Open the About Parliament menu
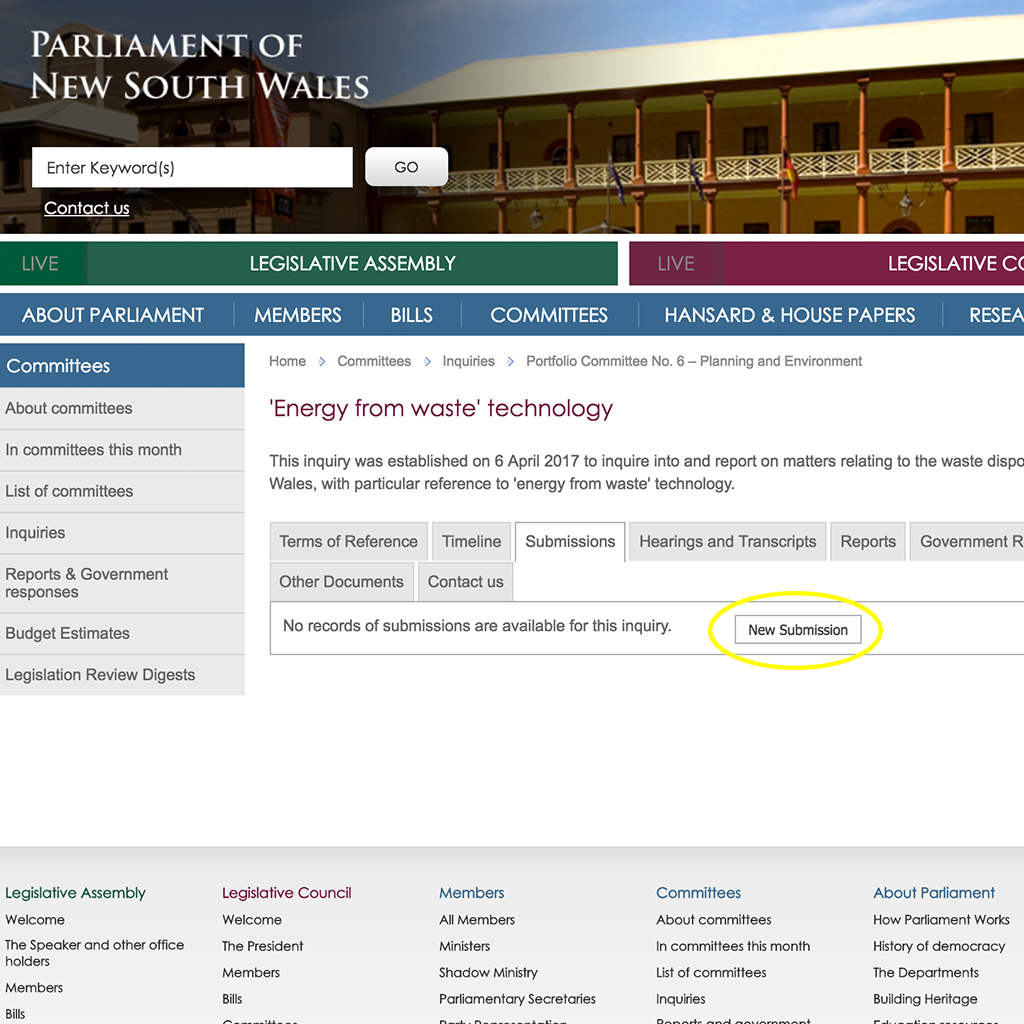The height and width of the screenshot is (1024, 1024). click(113, 315)
